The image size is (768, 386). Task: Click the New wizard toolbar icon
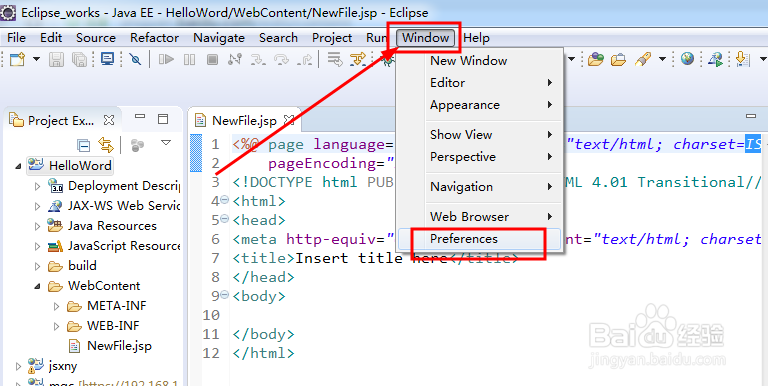coord(18,59)
